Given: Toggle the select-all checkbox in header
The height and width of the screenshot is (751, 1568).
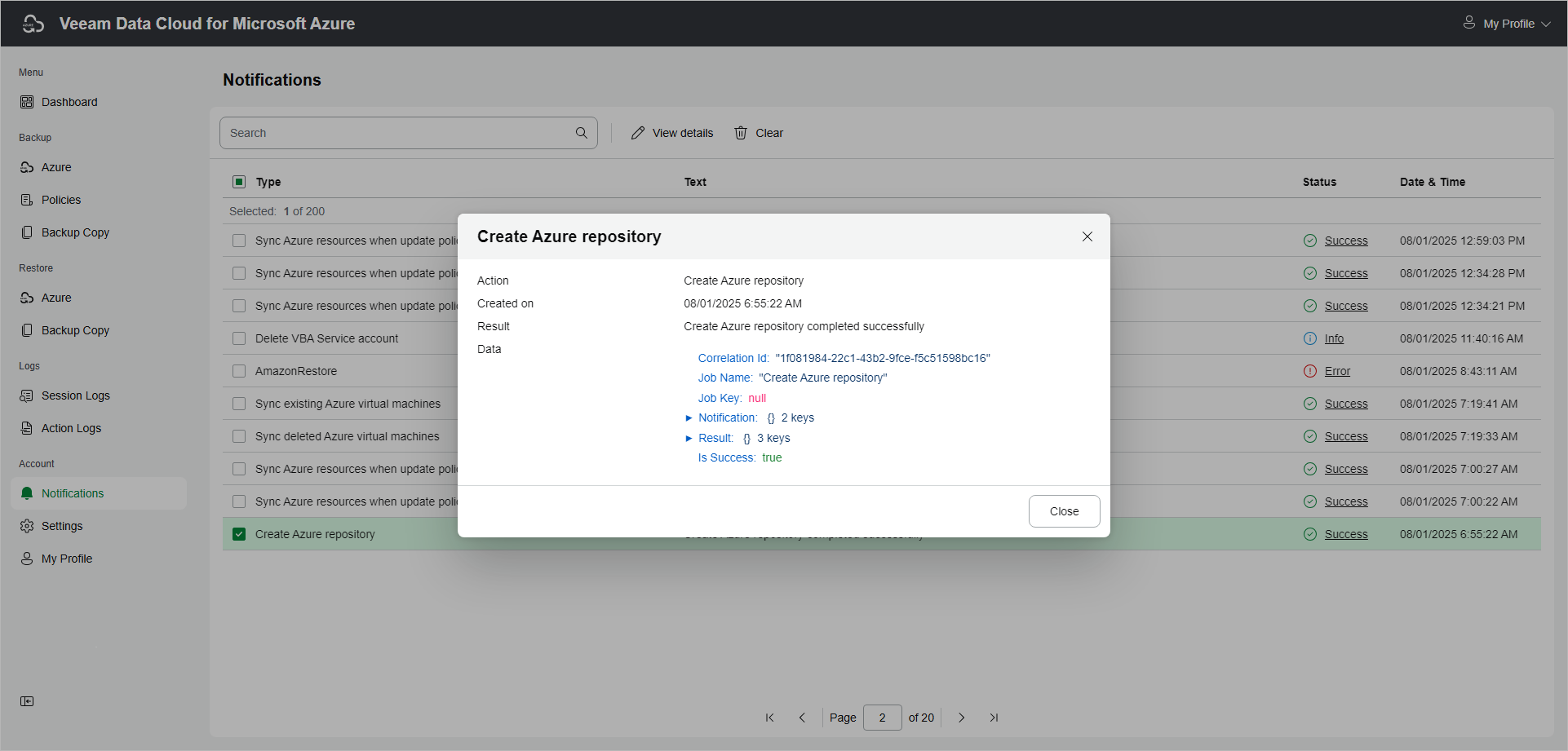Looking at the screenshot, I should (x=239, y=182).
